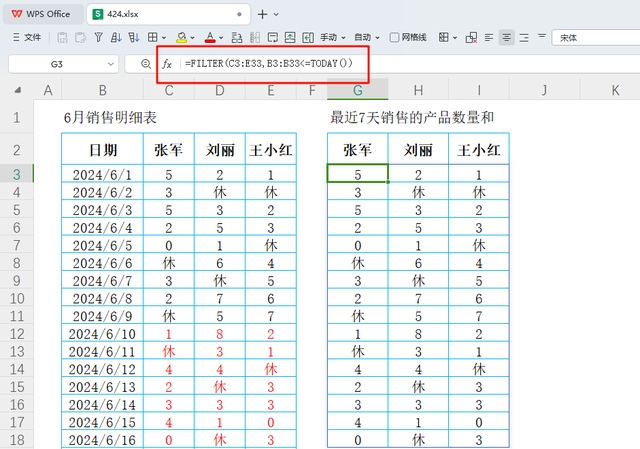640x449 pixels.
Task: Select row 3 header
Action: [x=17, y=174]
